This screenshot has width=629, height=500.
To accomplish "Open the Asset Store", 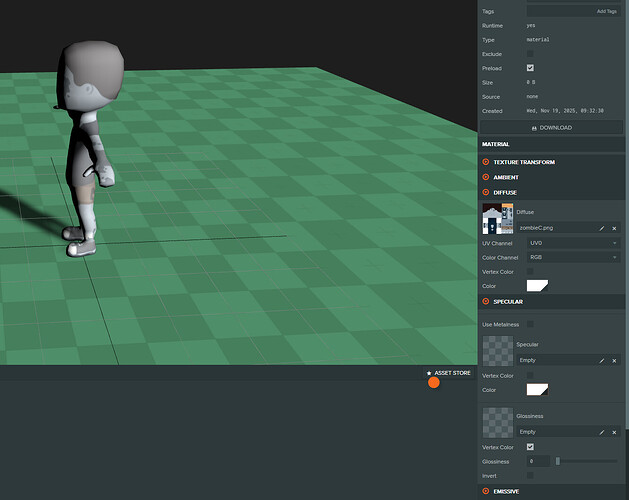I will pos(448,373).
